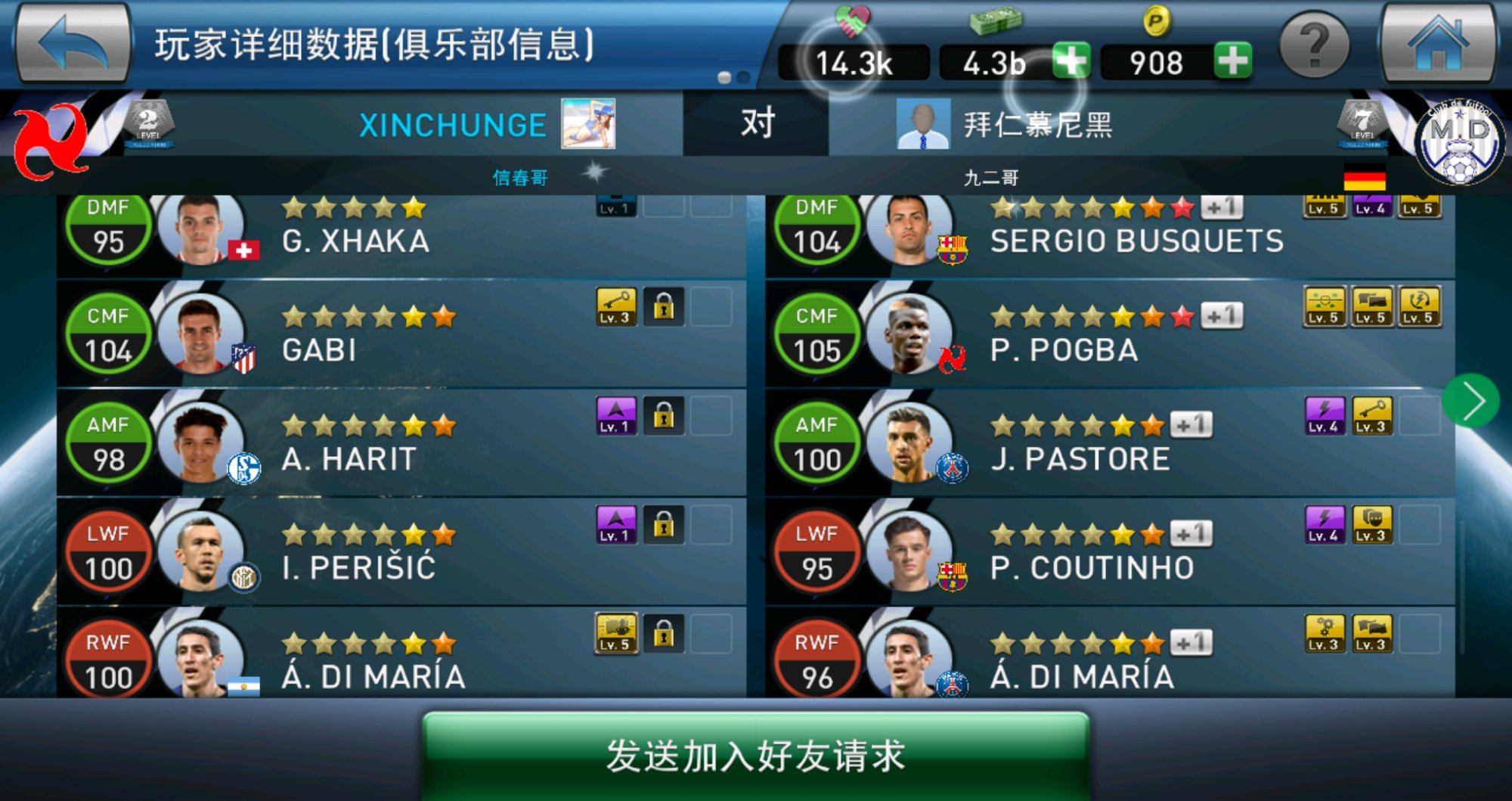
Task: Tap Coutinho's purple Lv. 4 lightning skill
Action: (x=1325, y=524)
